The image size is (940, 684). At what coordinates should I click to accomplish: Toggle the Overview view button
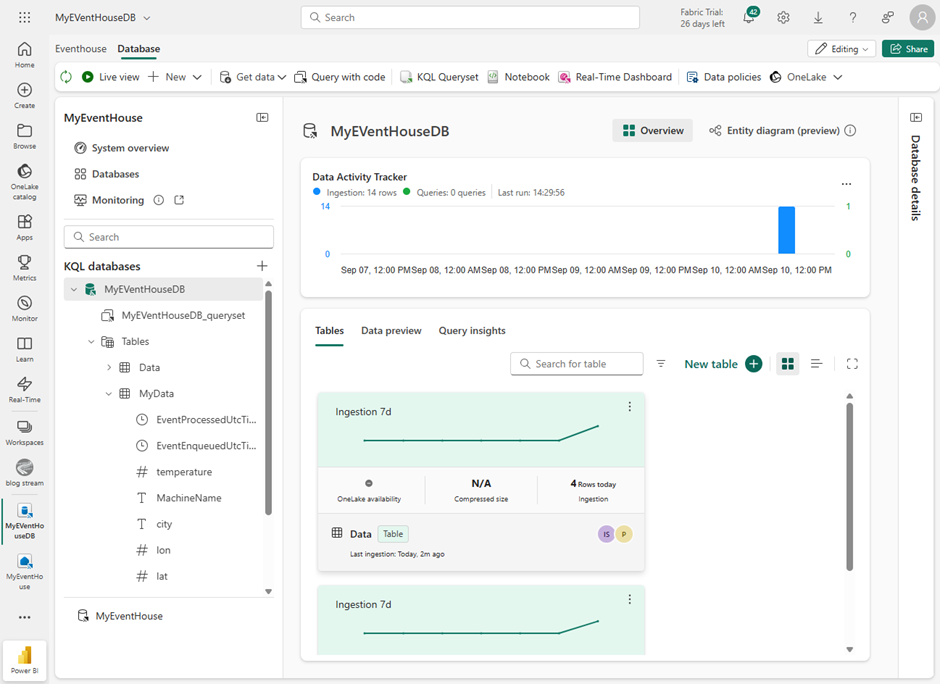click(652, 131)
